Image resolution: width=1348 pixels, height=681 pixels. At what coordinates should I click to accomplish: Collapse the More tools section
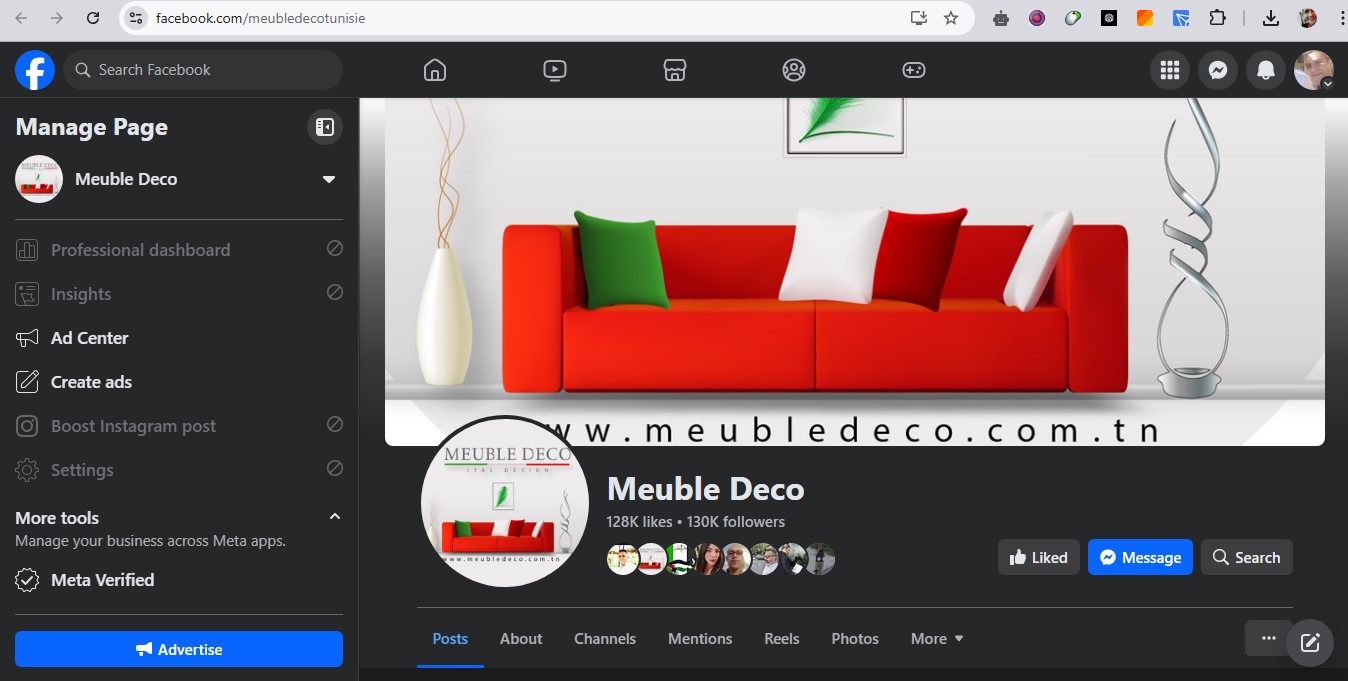click(x=335, y=517)
